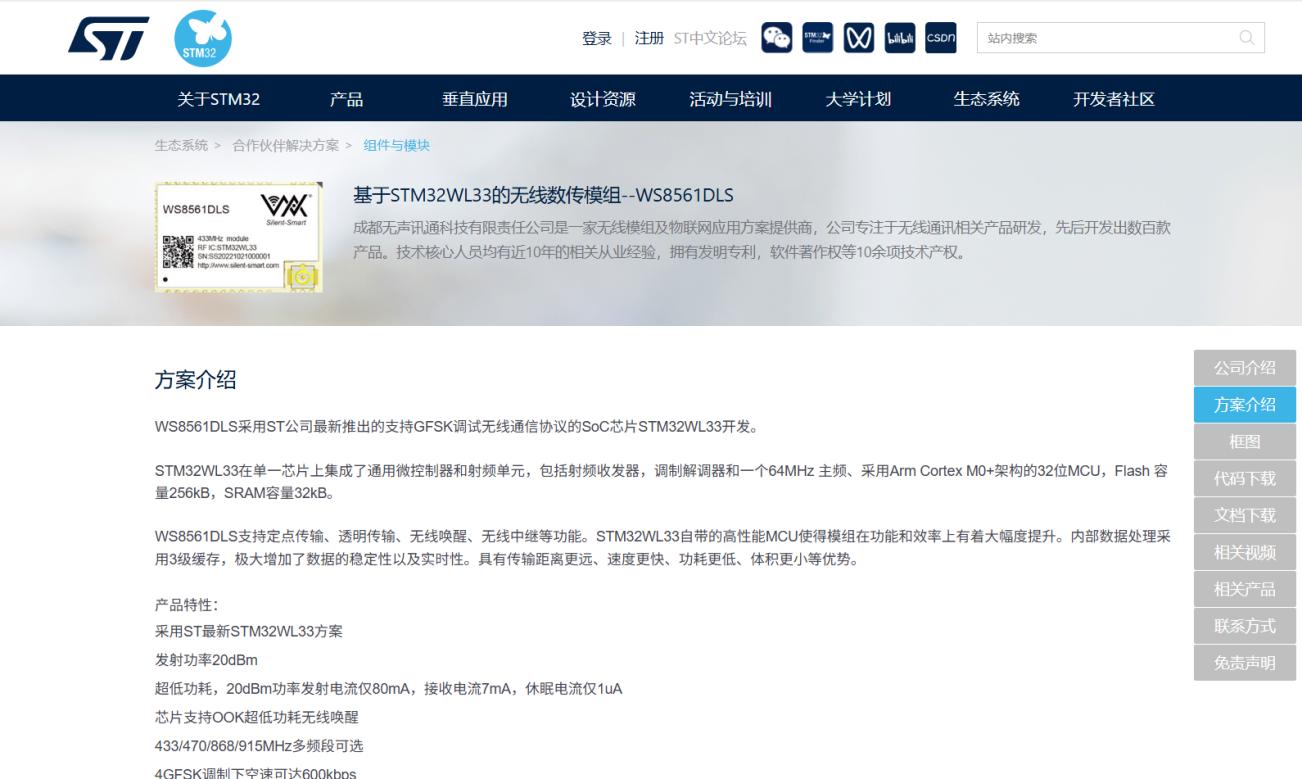
Task: Open the 设计资源 menu
Action: 603,98
